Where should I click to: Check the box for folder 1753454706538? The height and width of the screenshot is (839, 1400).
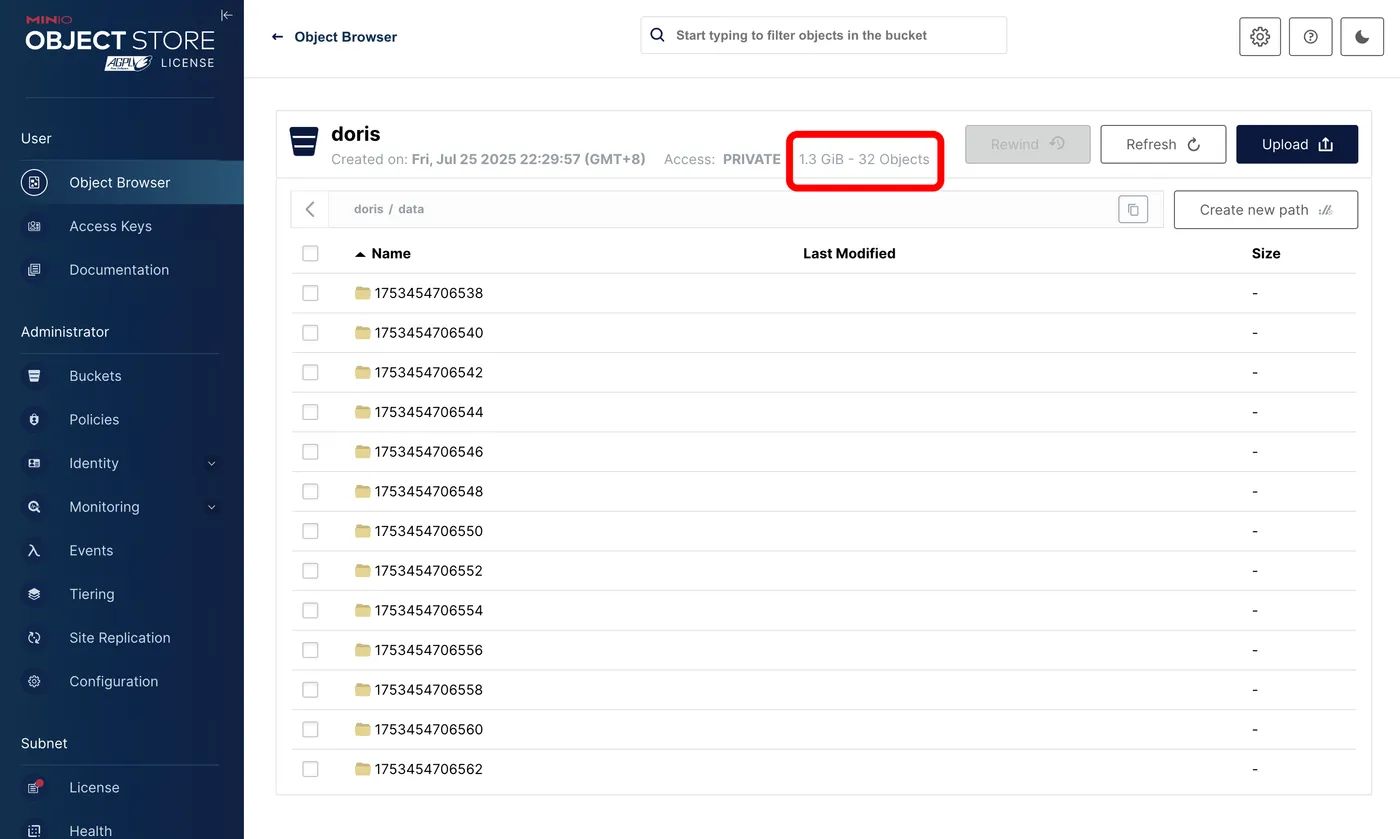(x=310, y=293)
